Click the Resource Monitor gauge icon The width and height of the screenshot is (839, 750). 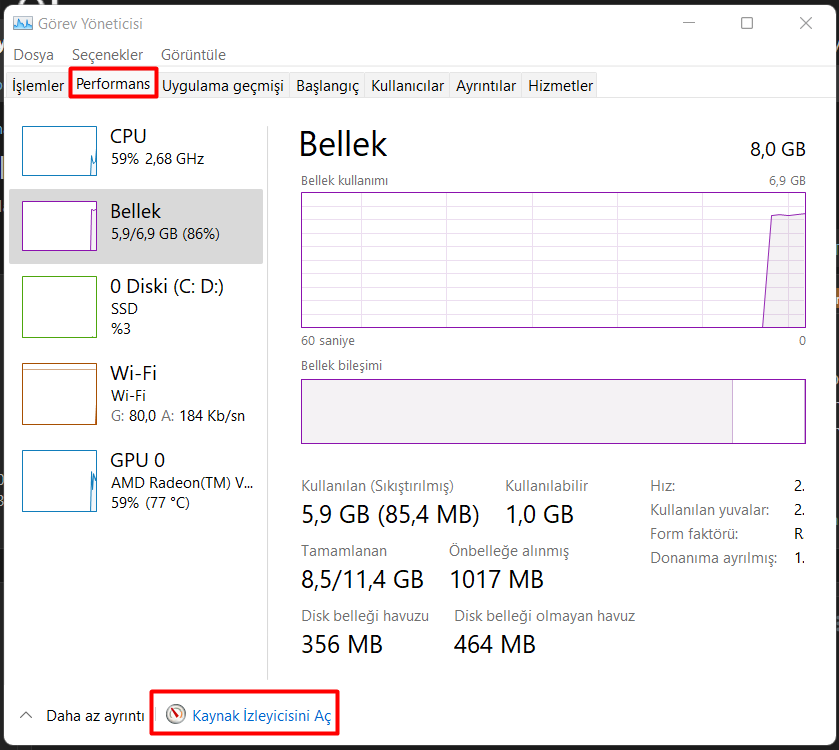click(176, 715)
